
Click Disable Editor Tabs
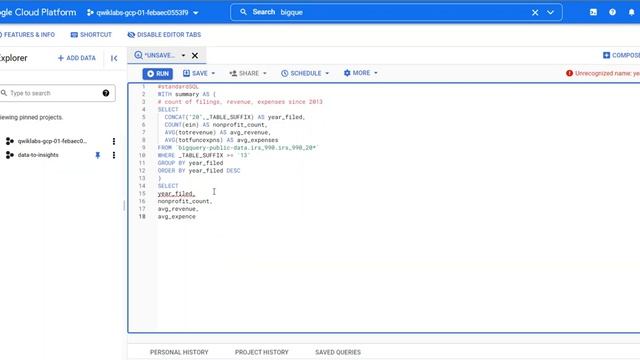click(x=164, y=35)
